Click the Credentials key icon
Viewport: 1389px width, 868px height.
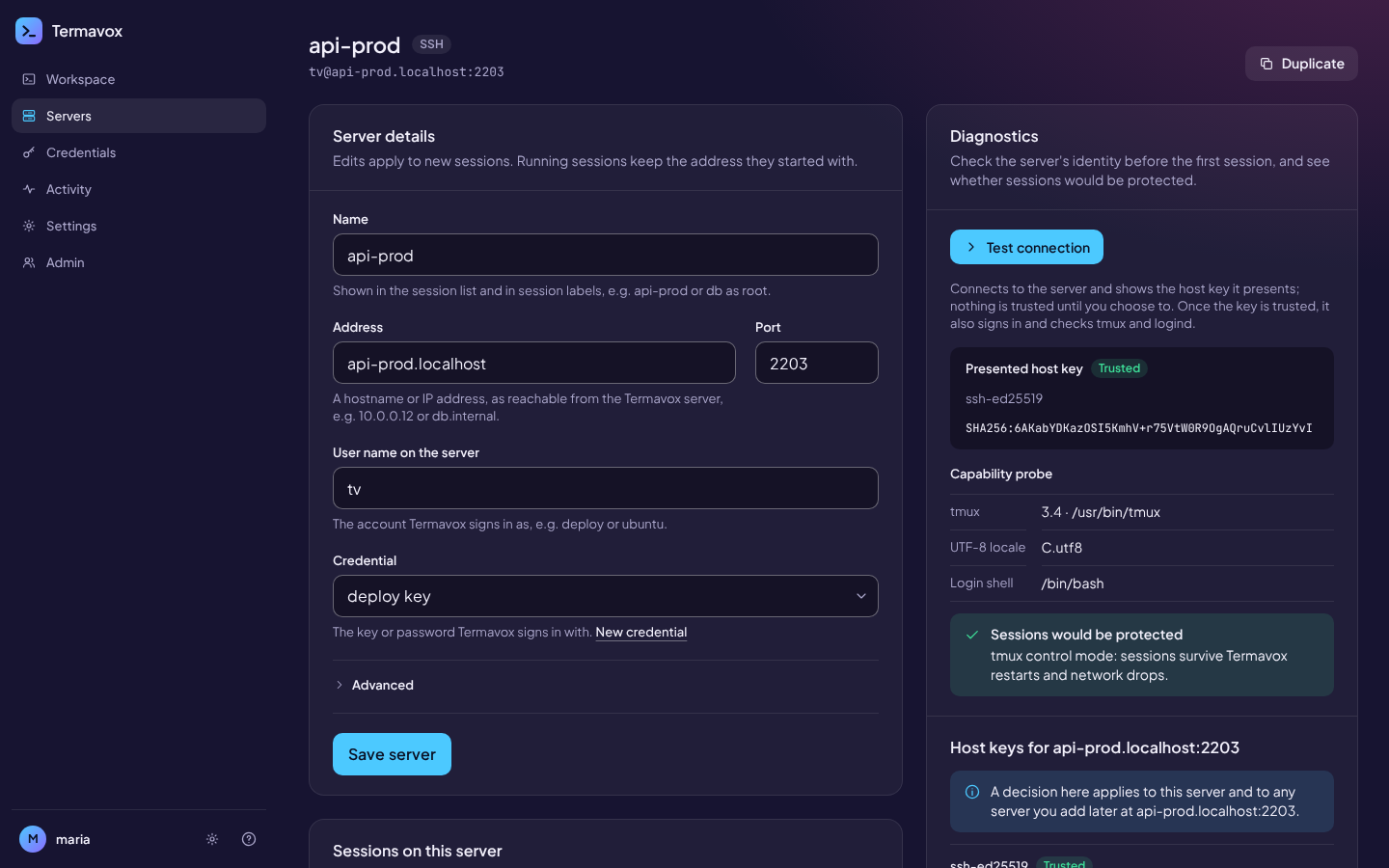point(29,152)
